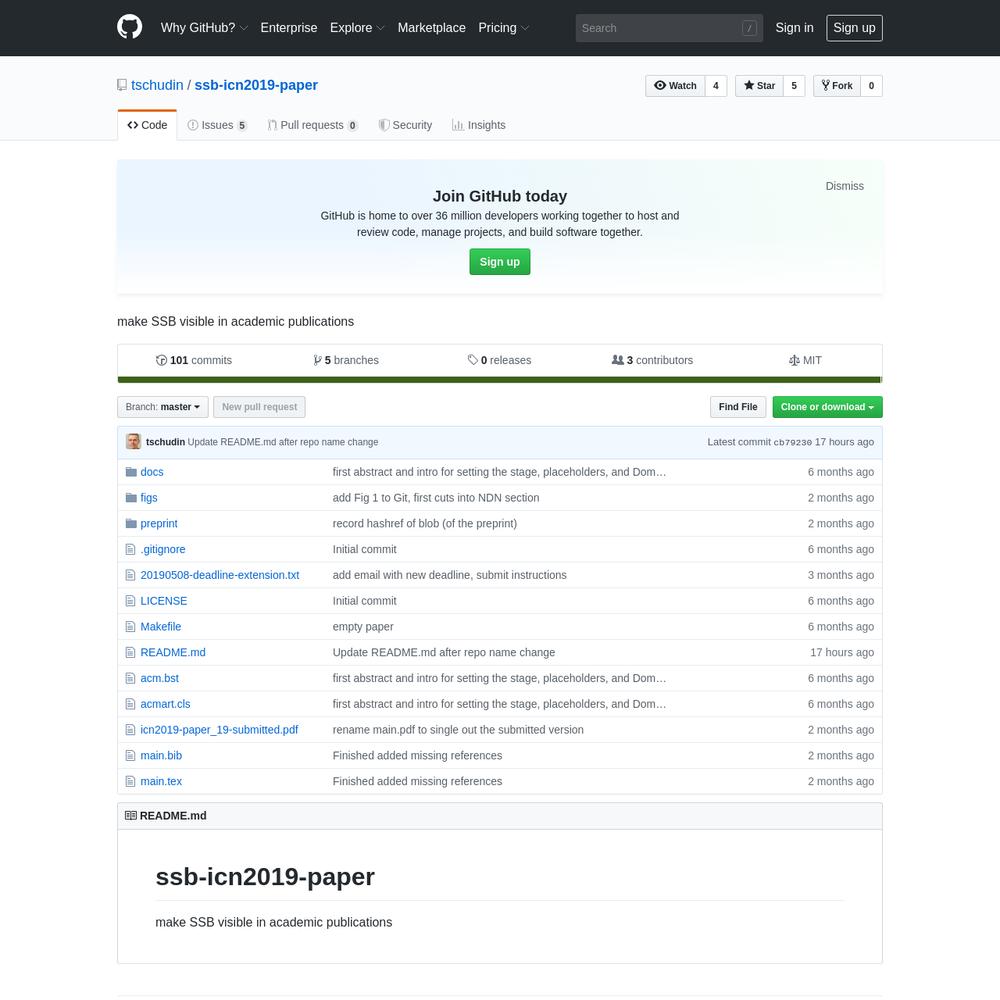Click the commits history clock icon
The width and height of the screenshot is (1000, 1000).
pyautogui.click(x=161, y=360)
